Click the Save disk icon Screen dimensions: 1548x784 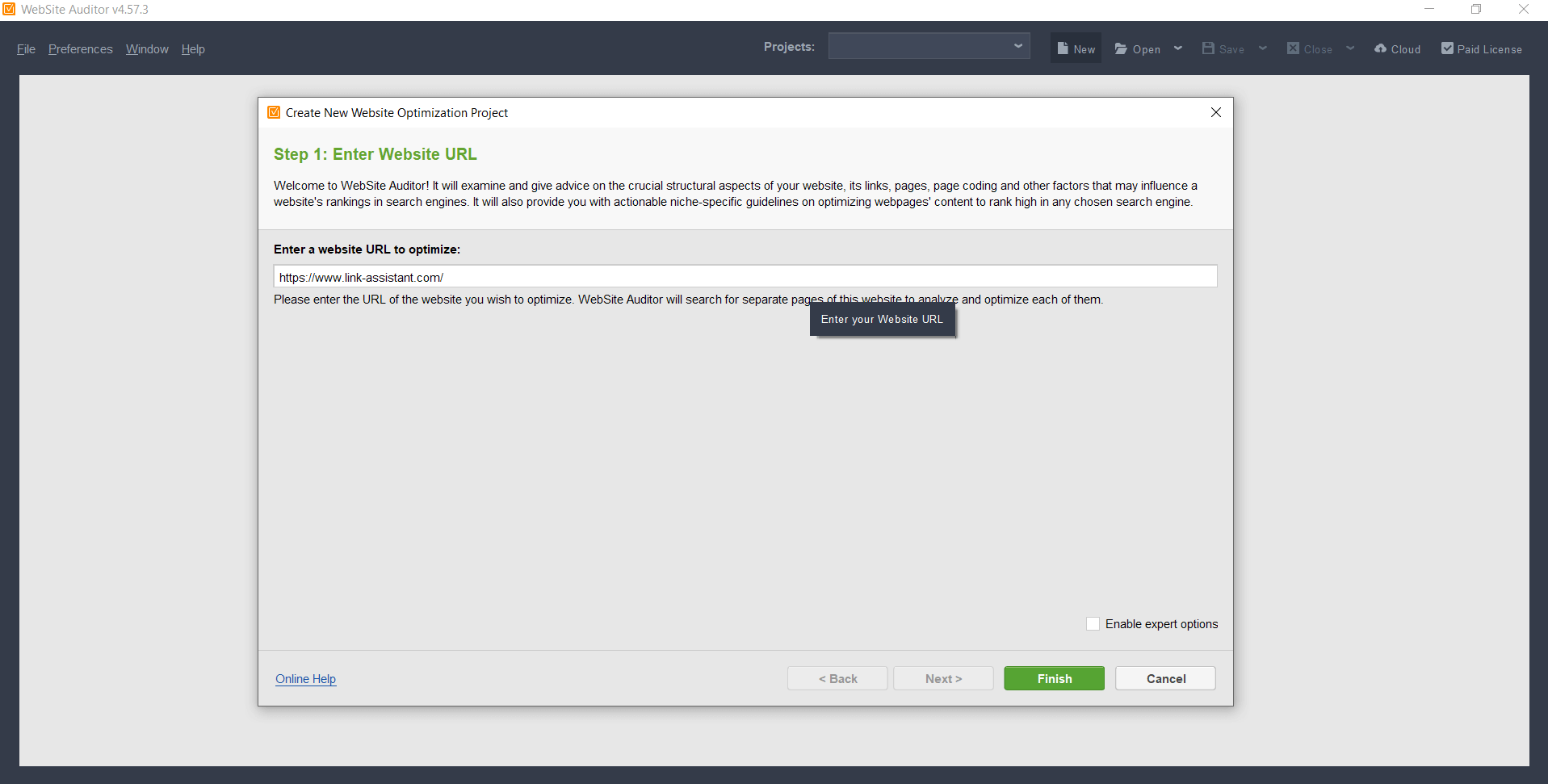[x=1208, y=48]
